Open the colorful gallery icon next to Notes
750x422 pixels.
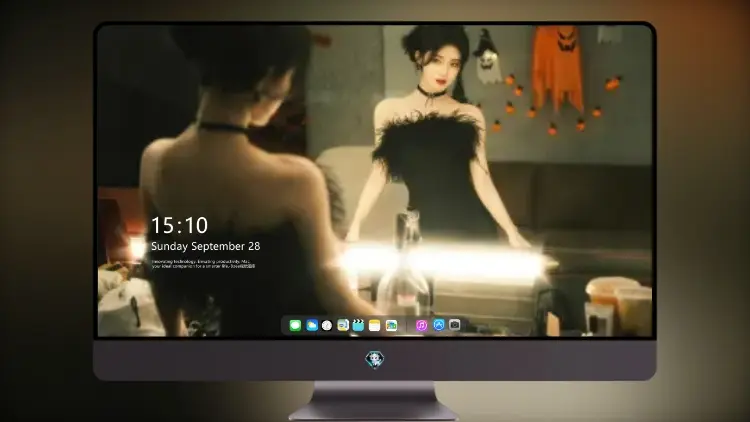(391, 325)
